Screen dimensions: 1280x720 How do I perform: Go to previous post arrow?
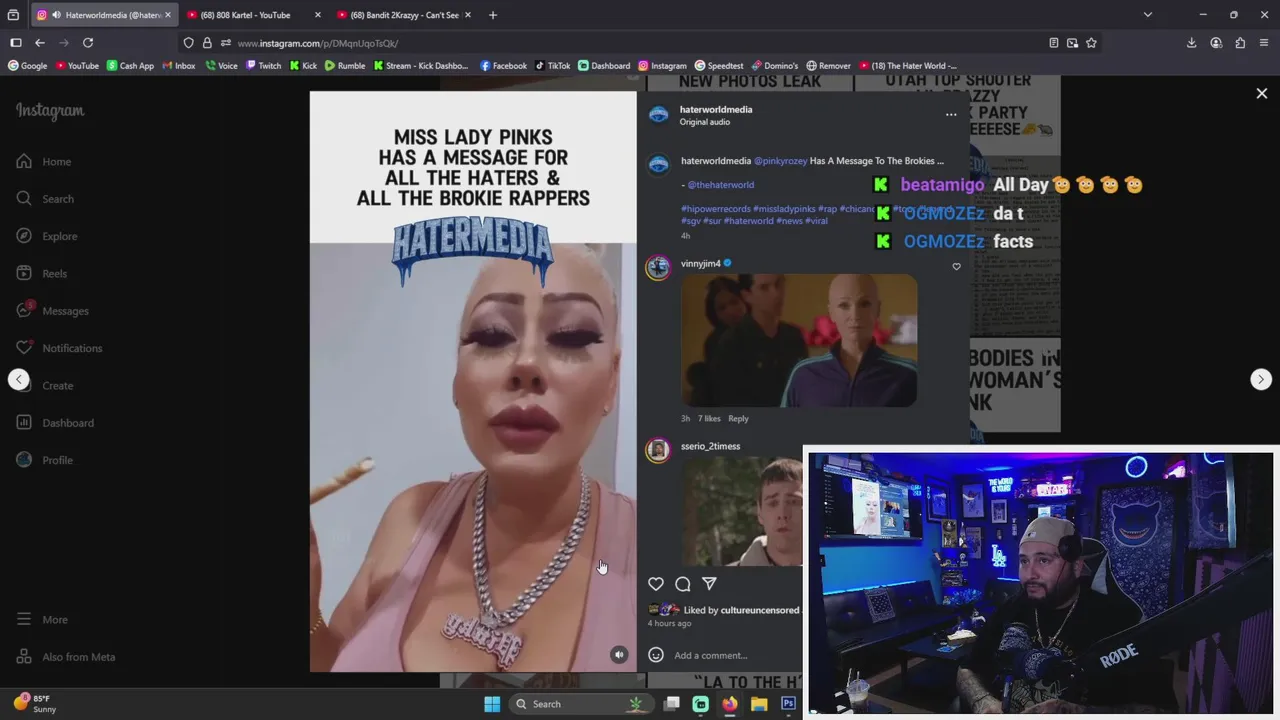click(x=19, y=379)
